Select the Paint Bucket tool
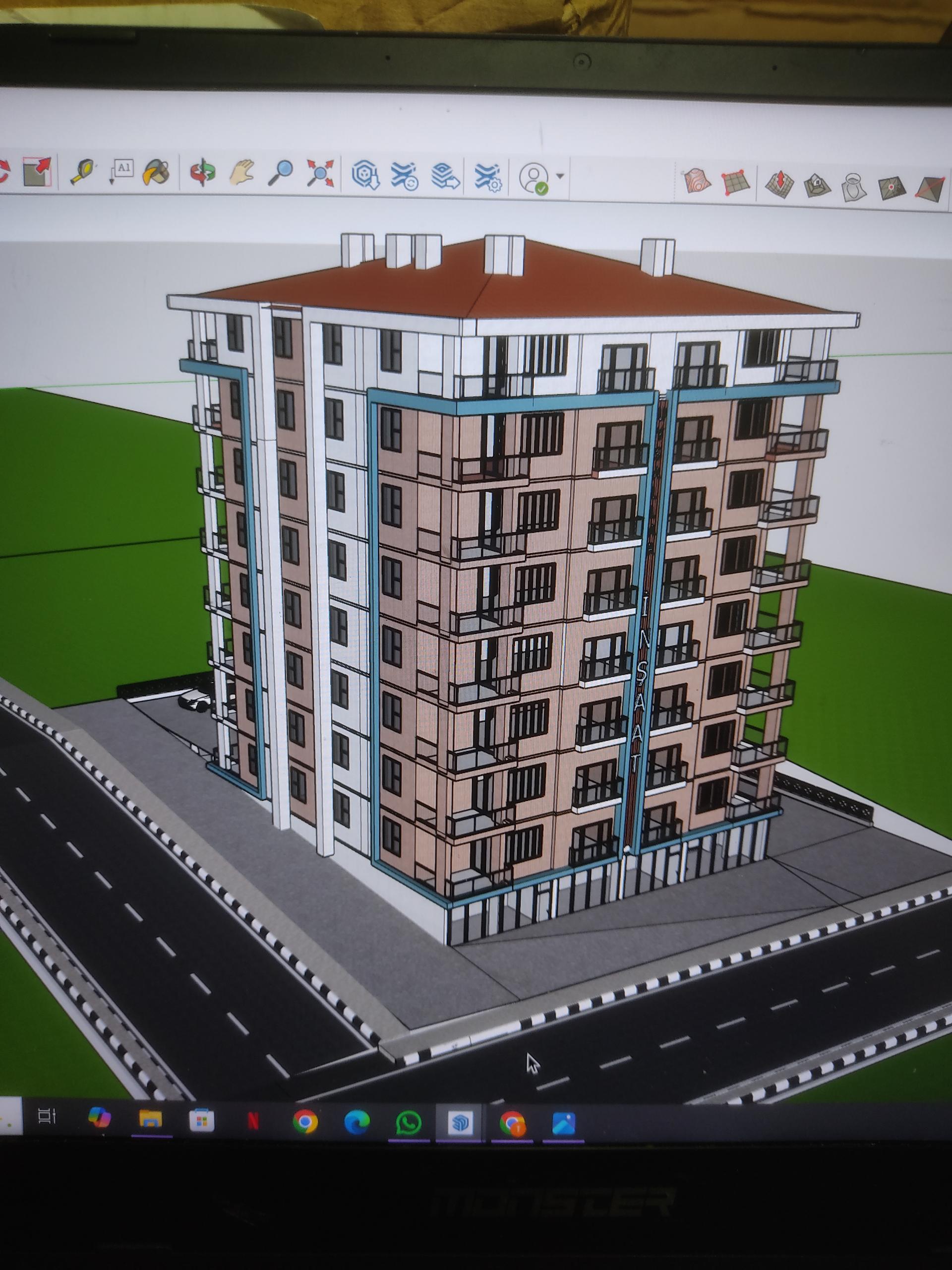This screenshot has height=1270, width=952. point(156,172)
